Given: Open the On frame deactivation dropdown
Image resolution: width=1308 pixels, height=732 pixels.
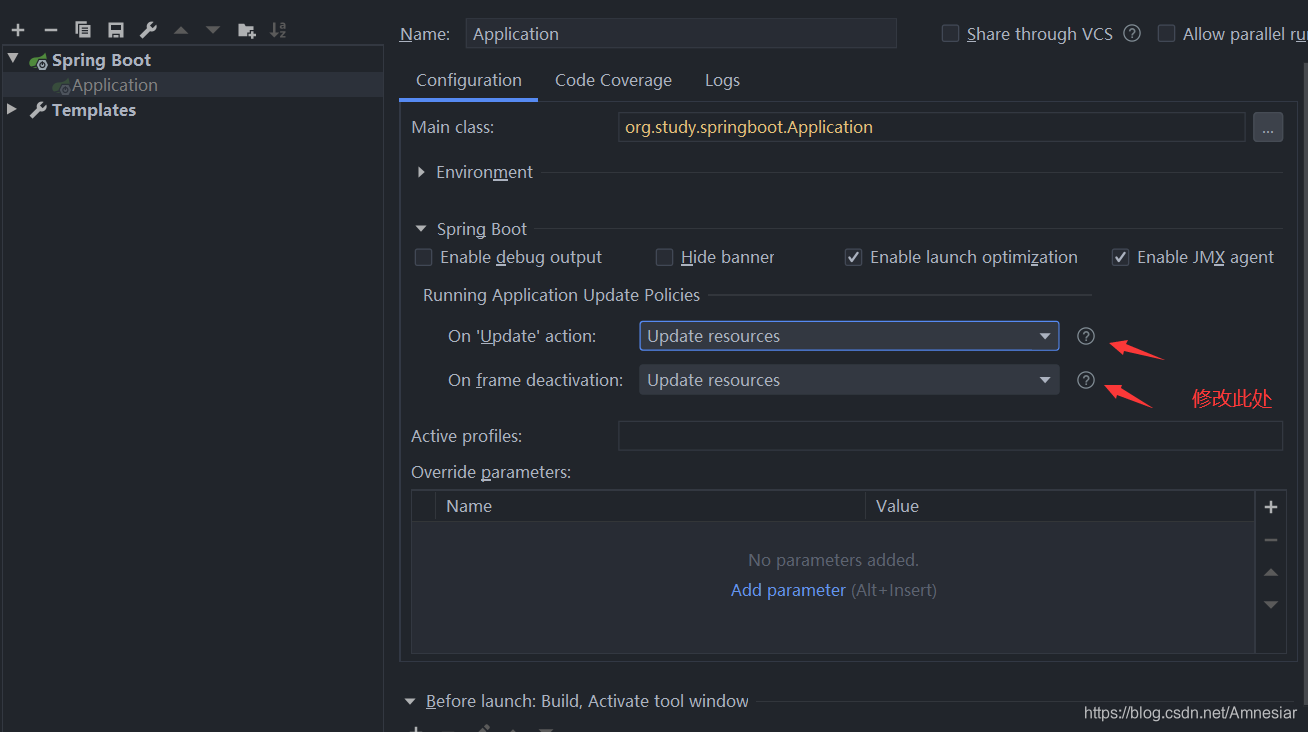Looking at the screenshot, I should coord(848,380).
